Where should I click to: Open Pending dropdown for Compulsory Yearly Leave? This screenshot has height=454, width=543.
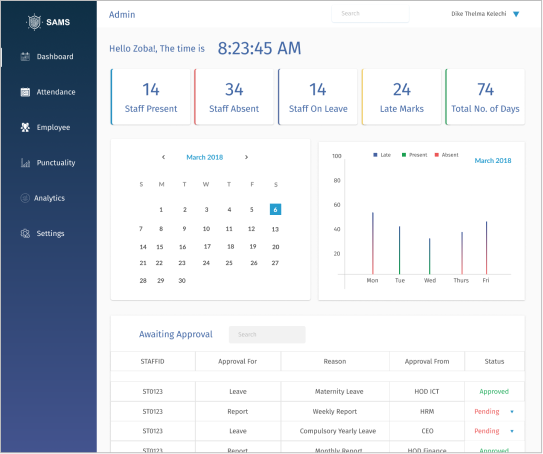[512, 431]
